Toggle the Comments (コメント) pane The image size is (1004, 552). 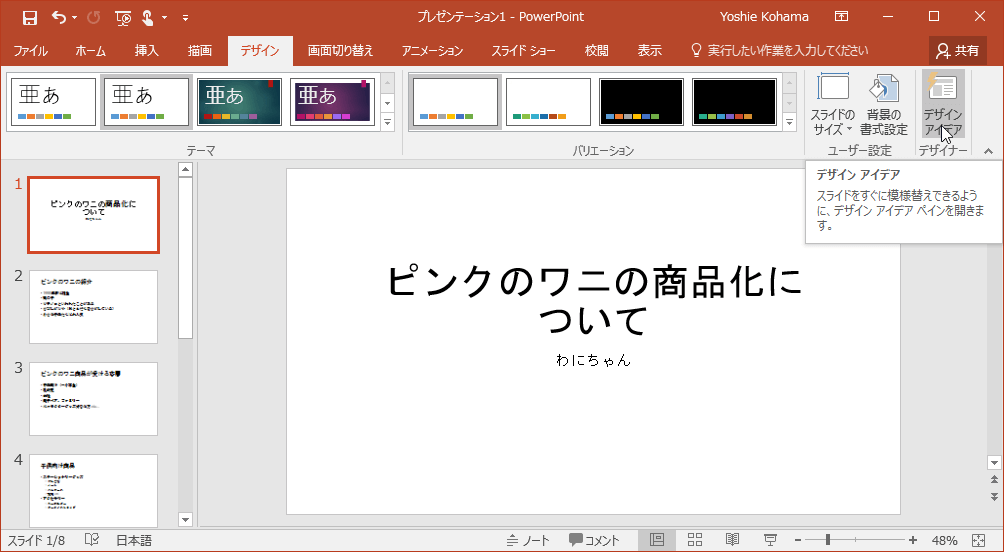pyautogui.click(x=594, y=540)
